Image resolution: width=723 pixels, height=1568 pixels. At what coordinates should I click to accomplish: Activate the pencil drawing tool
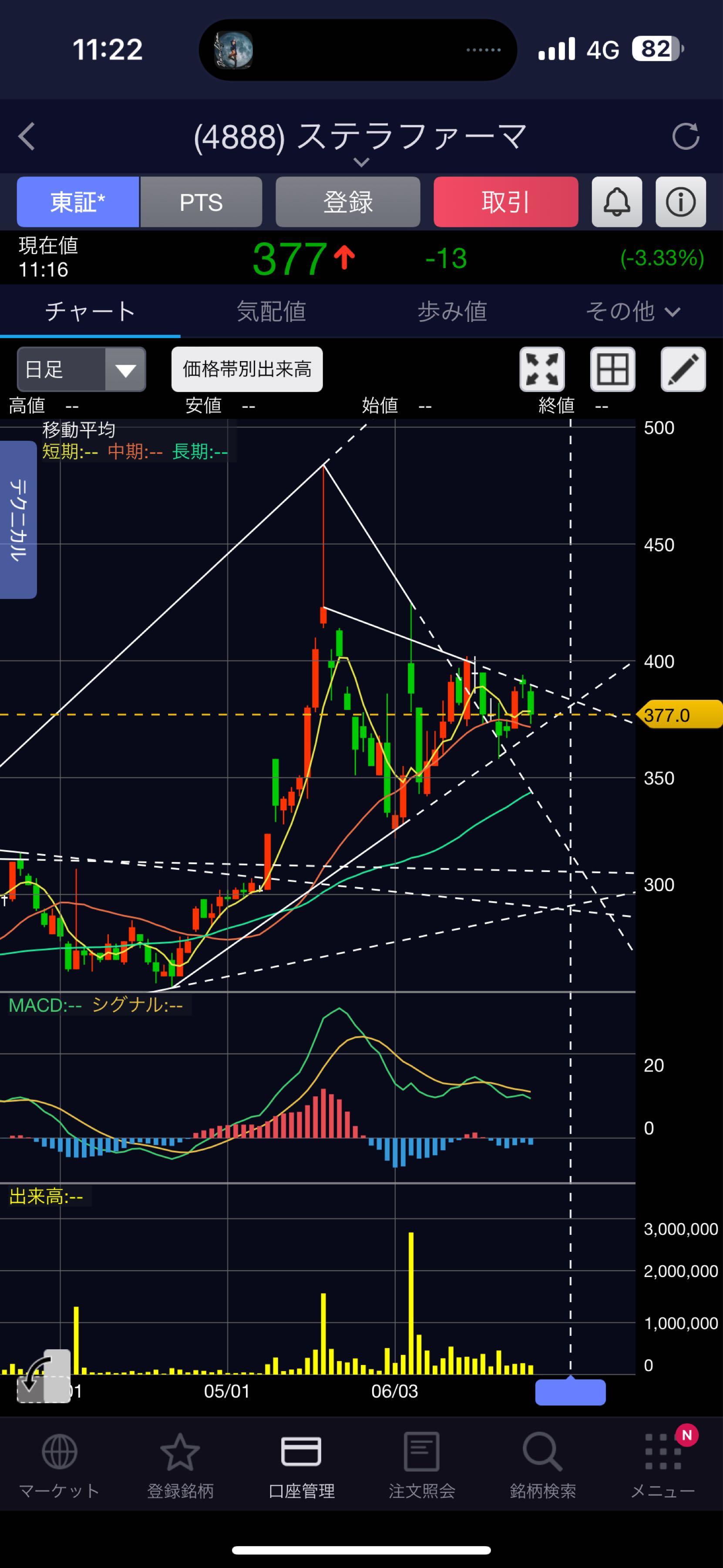(x=683, y=369)
